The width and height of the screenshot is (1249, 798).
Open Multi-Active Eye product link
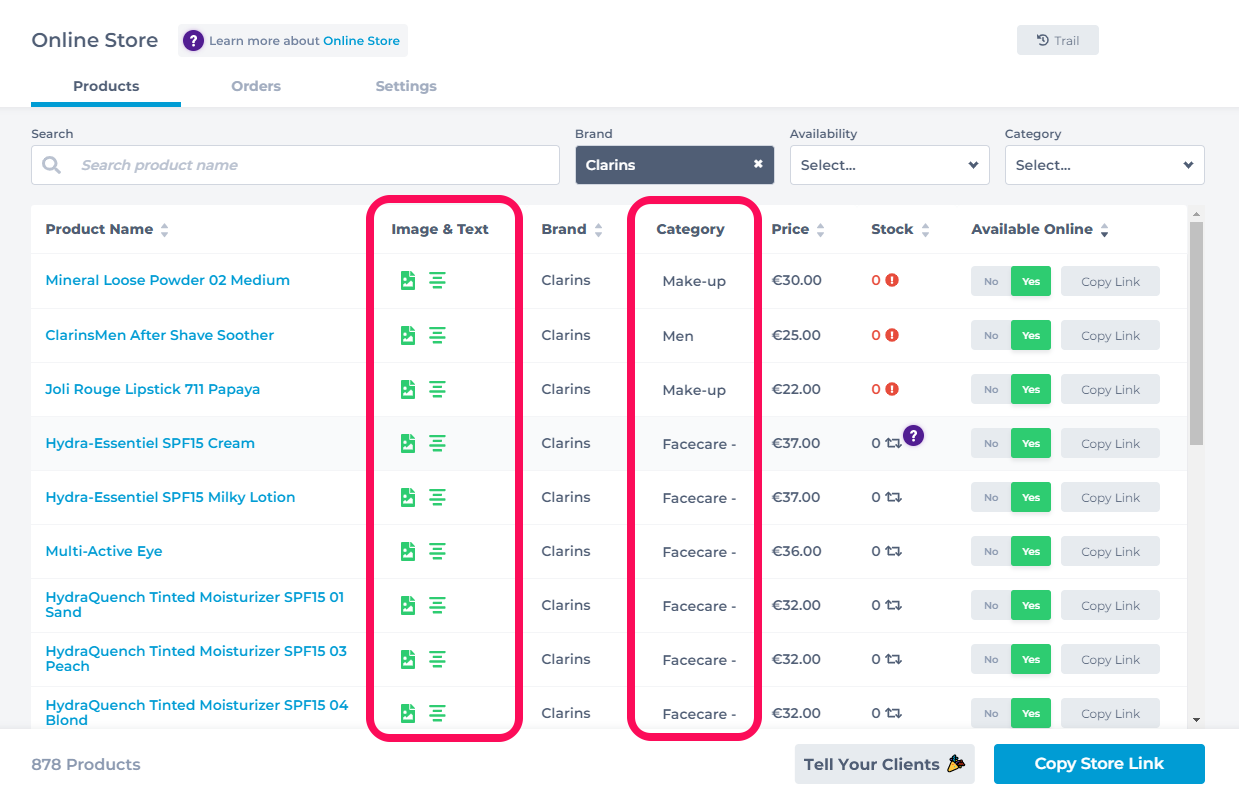tap(104, 551)
